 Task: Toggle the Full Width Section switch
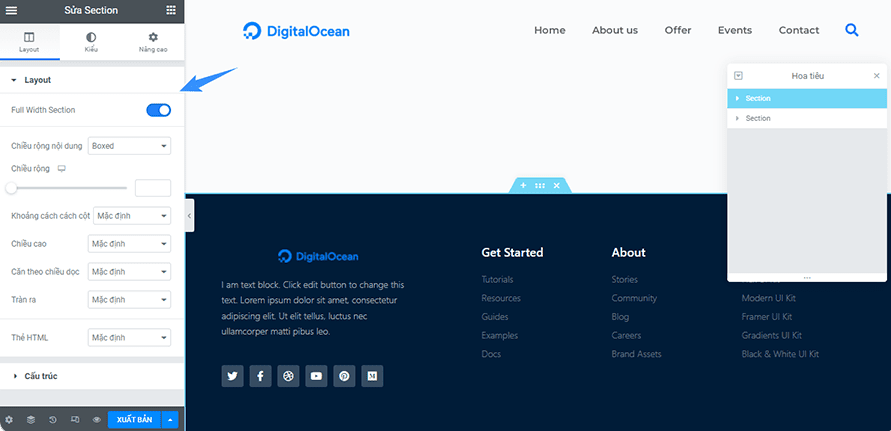(x=159, y=110)
